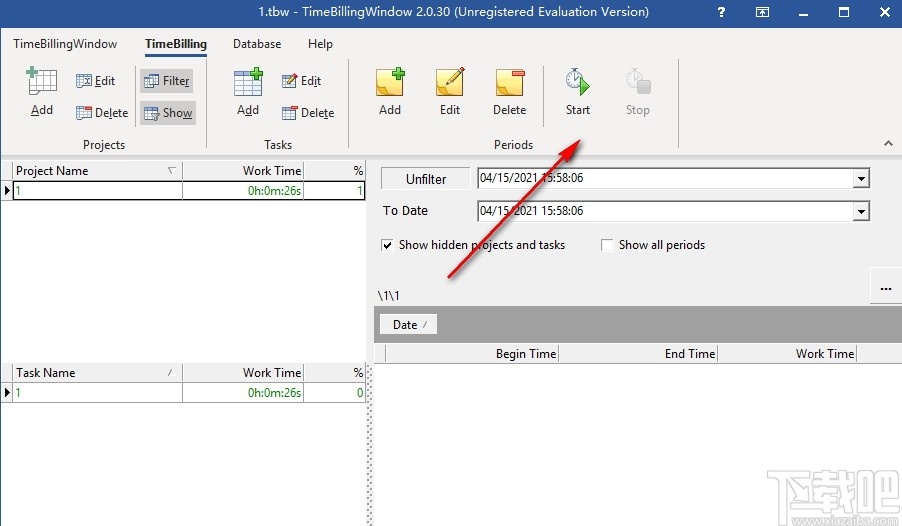Click the tasks percent column header
This screenshot has height=526, width=902.
[334, 373]
